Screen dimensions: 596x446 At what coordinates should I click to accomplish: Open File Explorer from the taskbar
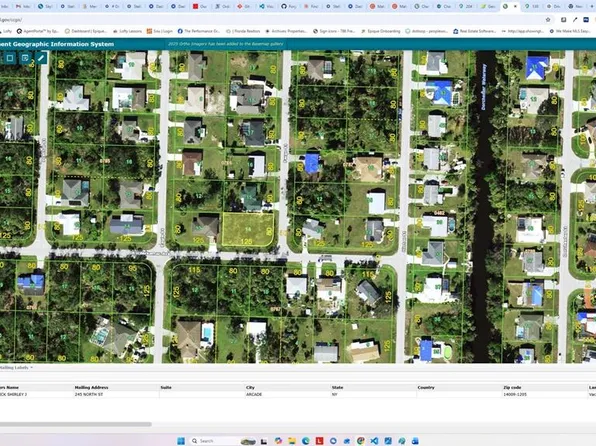pos(292,441)
